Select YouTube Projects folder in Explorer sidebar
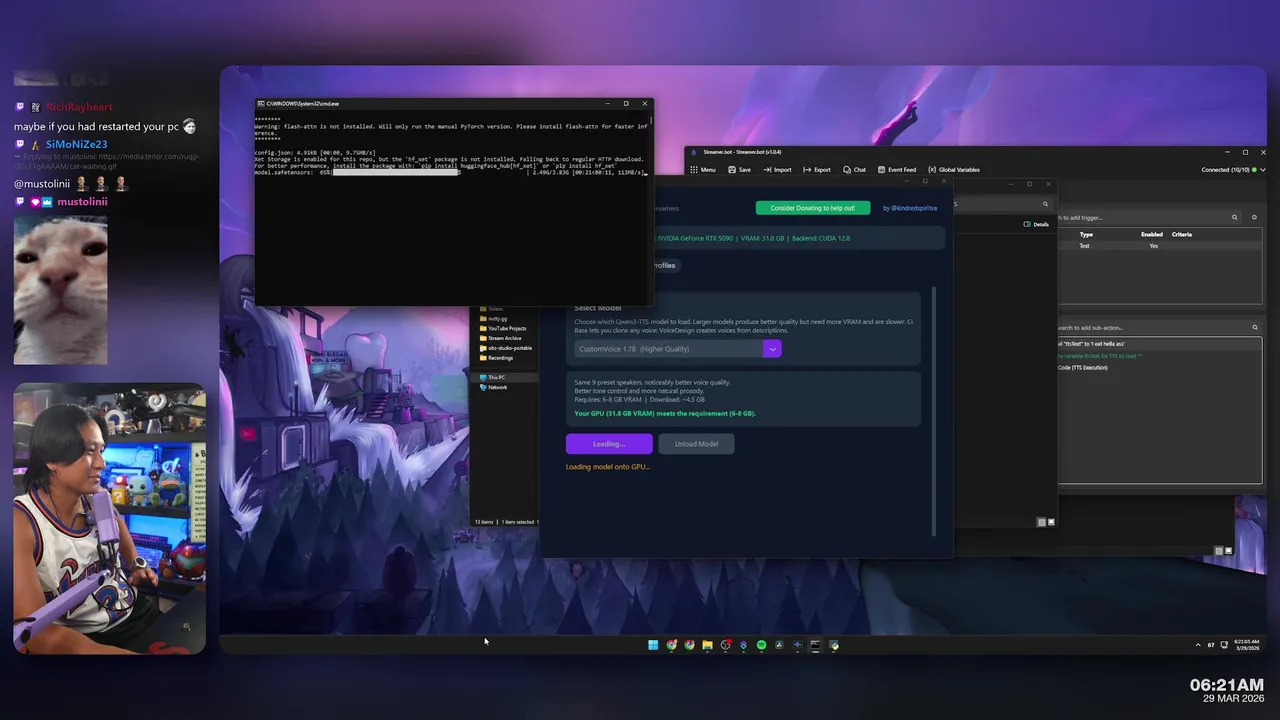This screenshot has width=1280, height=720. coord(503,328)
